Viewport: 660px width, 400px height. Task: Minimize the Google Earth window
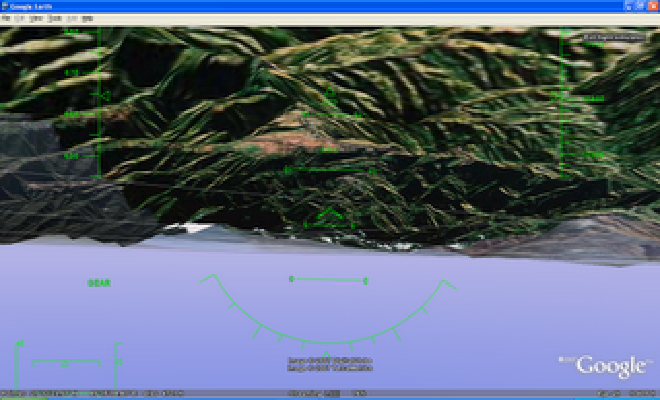[x=629, y=6]
